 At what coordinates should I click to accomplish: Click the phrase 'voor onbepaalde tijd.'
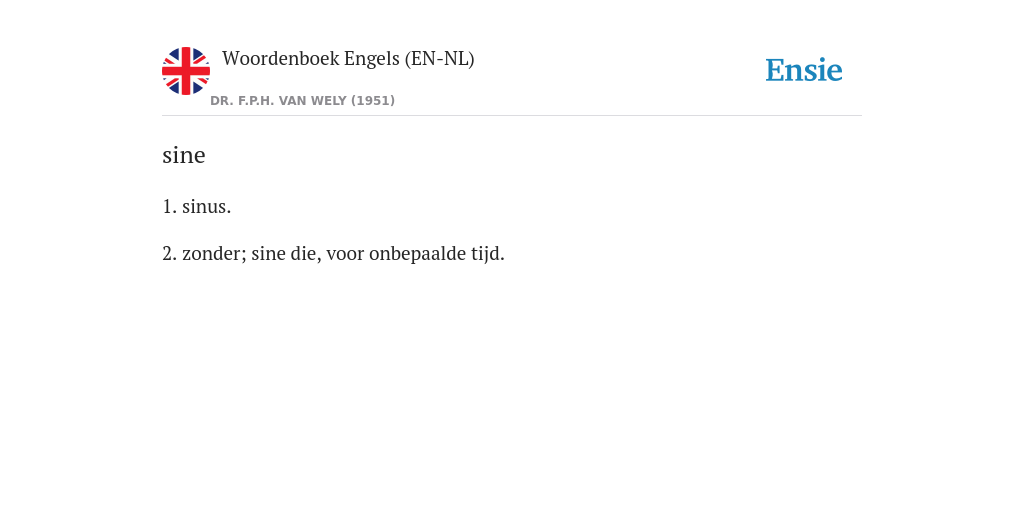(x=415, y=253)
